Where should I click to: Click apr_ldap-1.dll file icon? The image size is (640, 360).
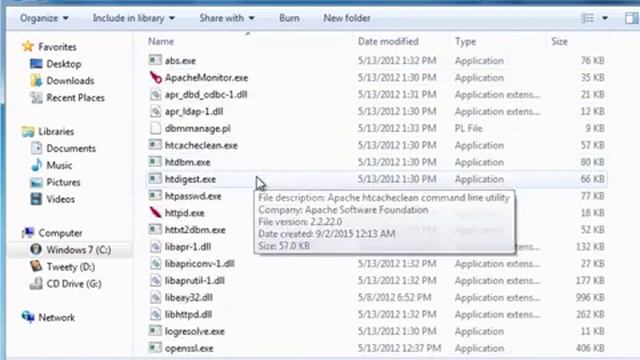[155, 111]
